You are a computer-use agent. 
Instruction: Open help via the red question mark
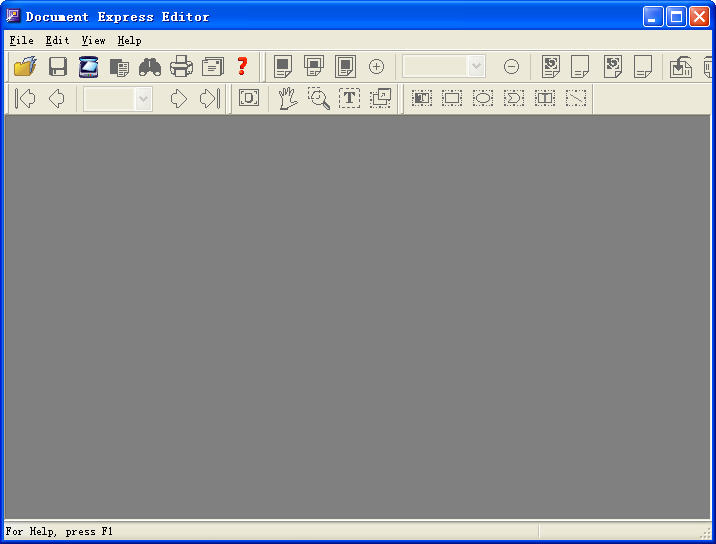242,66
